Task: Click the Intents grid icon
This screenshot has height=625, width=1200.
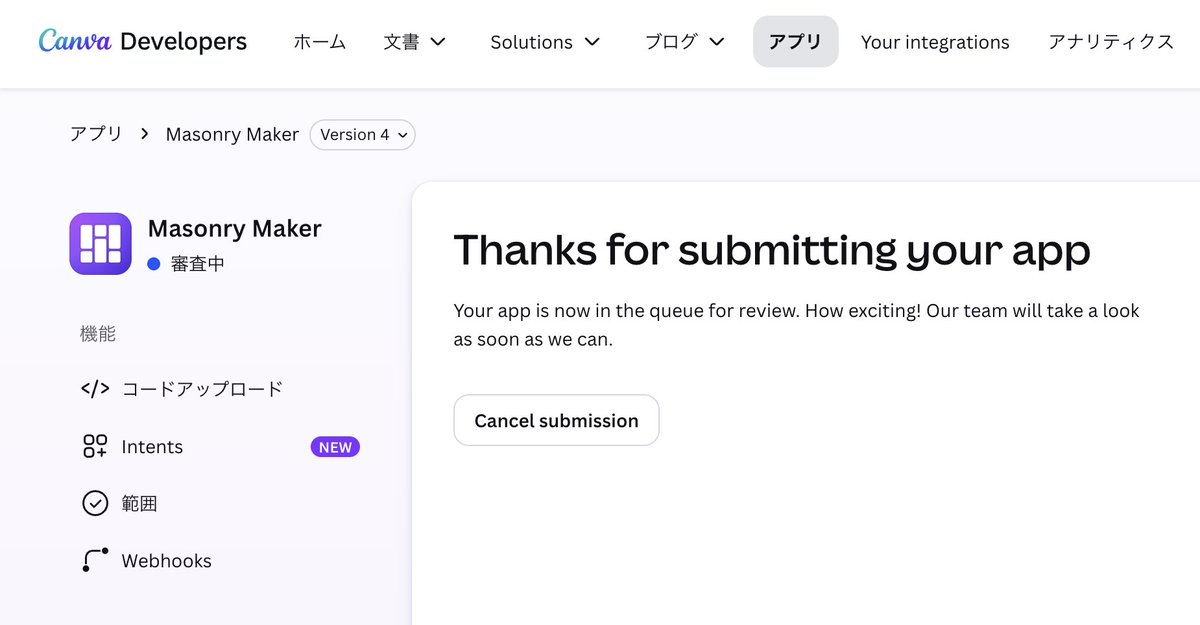Action: pos(95,446)
